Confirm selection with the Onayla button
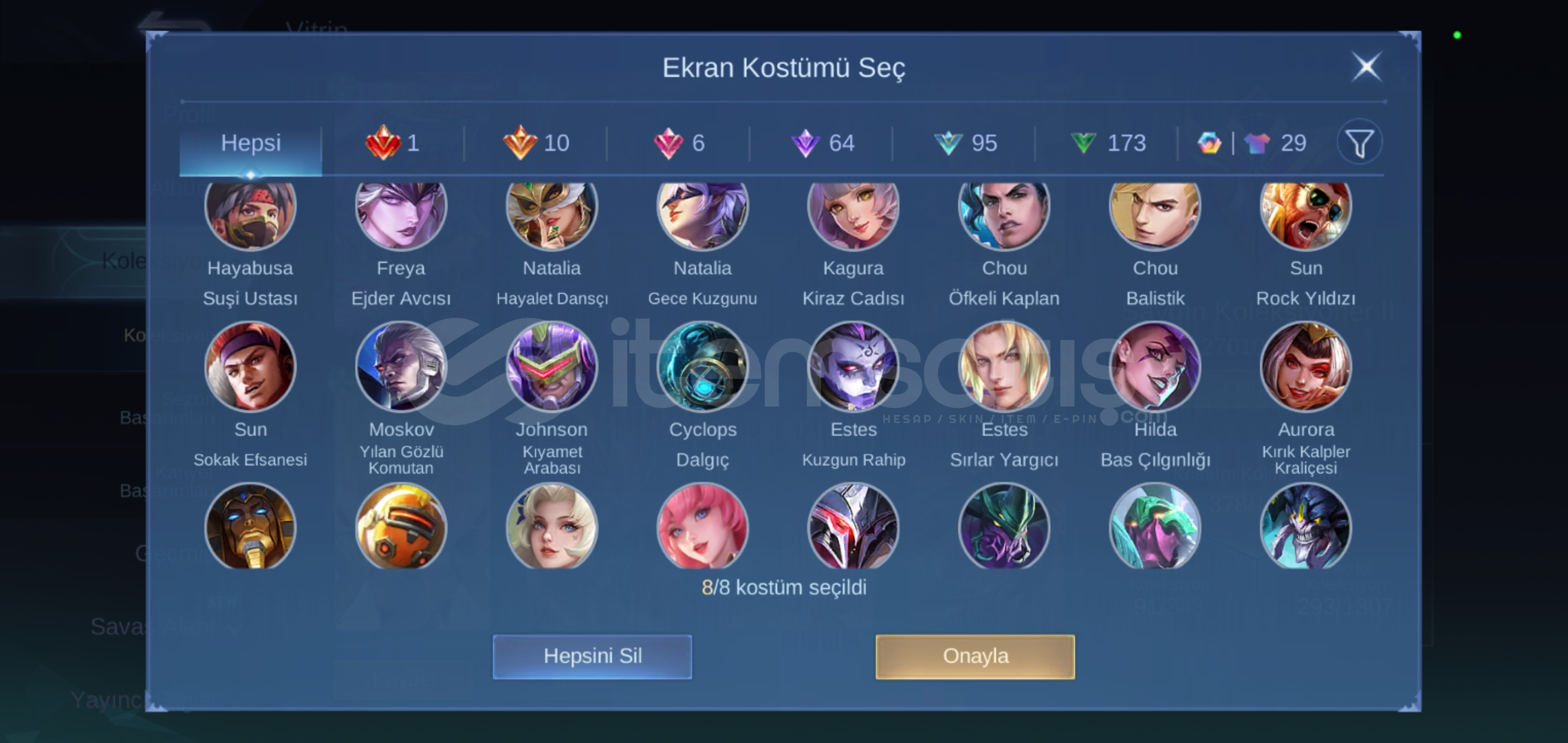The width and height of the screenshot is (1568, 743). pyautogui.click(x=975, y=656)
